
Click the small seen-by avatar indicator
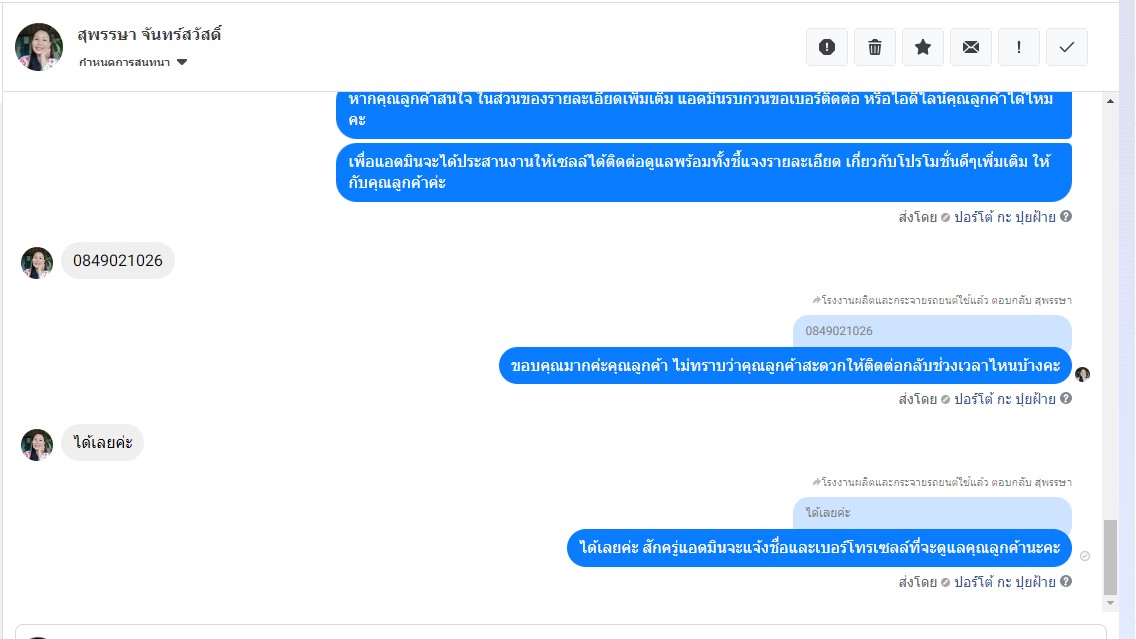1082,374
